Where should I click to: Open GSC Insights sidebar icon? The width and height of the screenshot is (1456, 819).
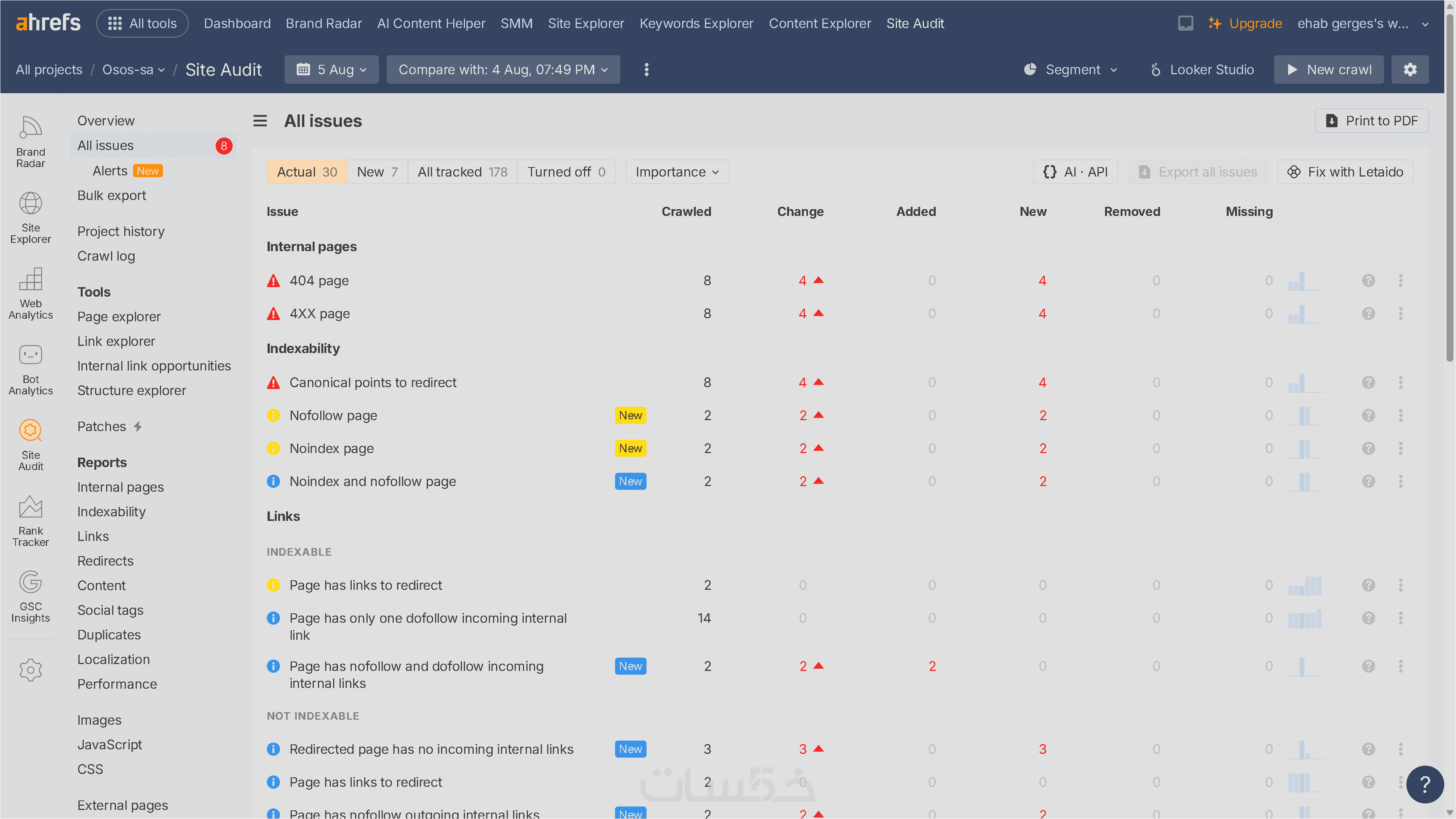click(x=31, y=597)
